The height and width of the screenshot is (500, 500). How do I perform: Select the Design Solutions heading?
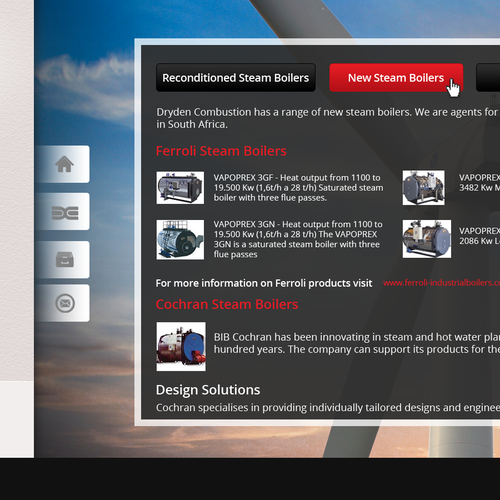(x=208, y=390)
